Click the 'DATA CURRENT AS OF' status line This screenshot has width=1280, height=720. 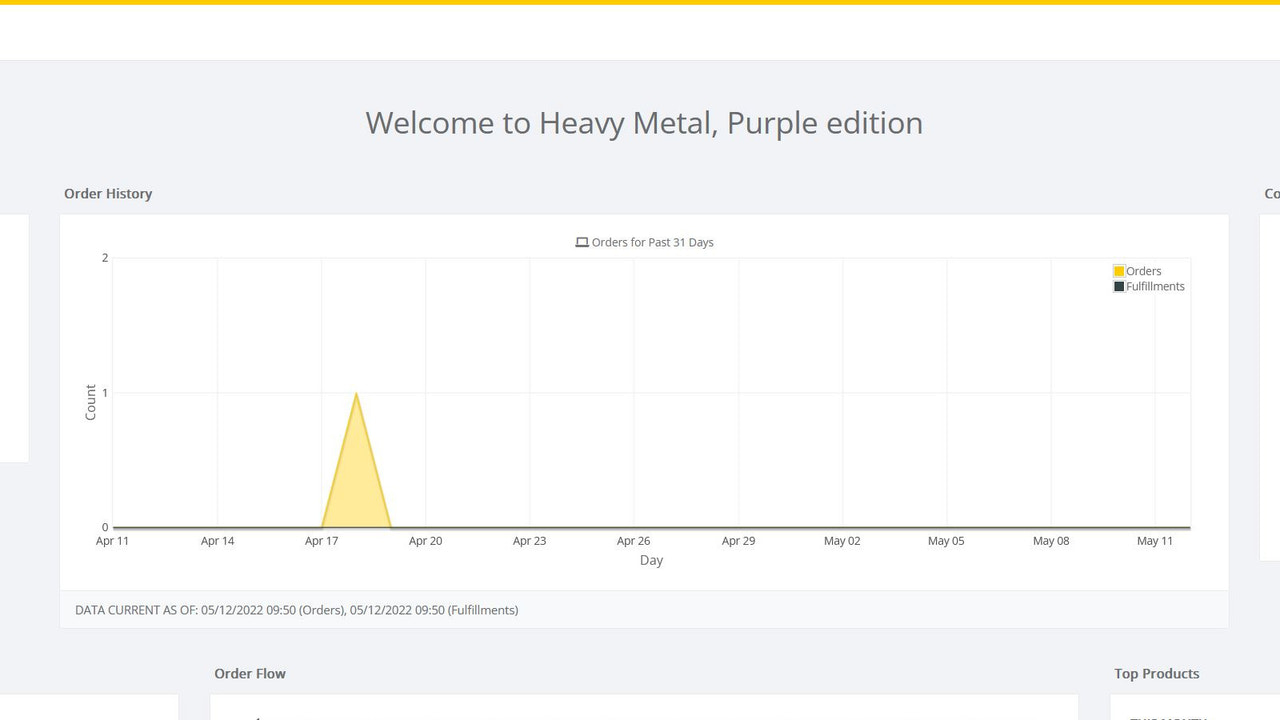[296, 609]
